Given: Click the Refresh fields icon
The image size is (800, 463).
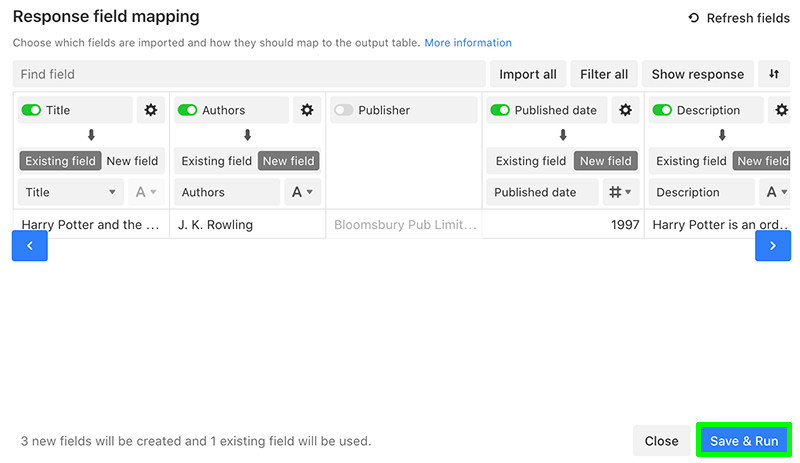Looking at the screenshot, I should (x=693, y=18).
